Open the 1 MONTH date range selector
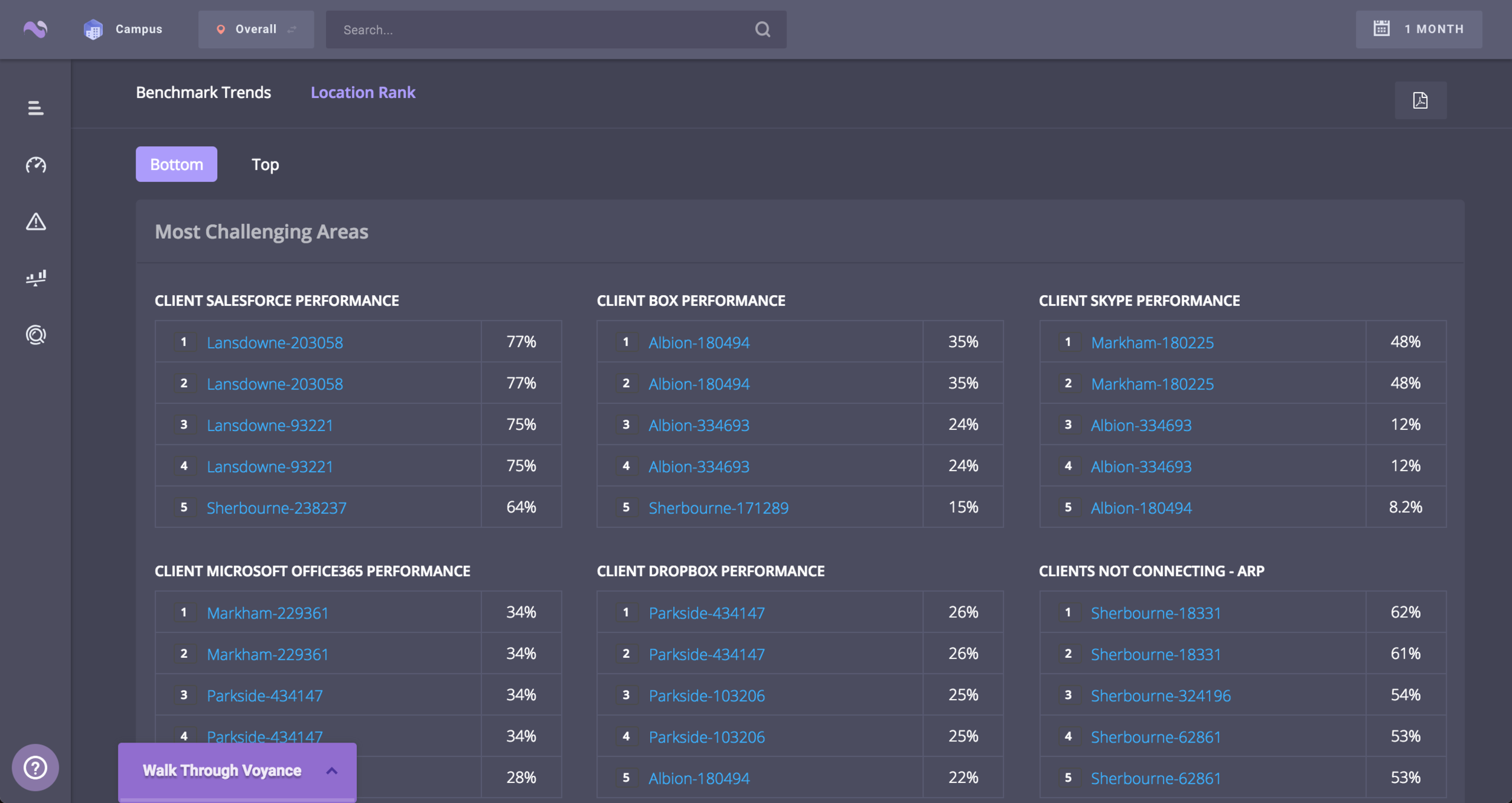The image size is (1512, 803). click(x=1418, y=29)
